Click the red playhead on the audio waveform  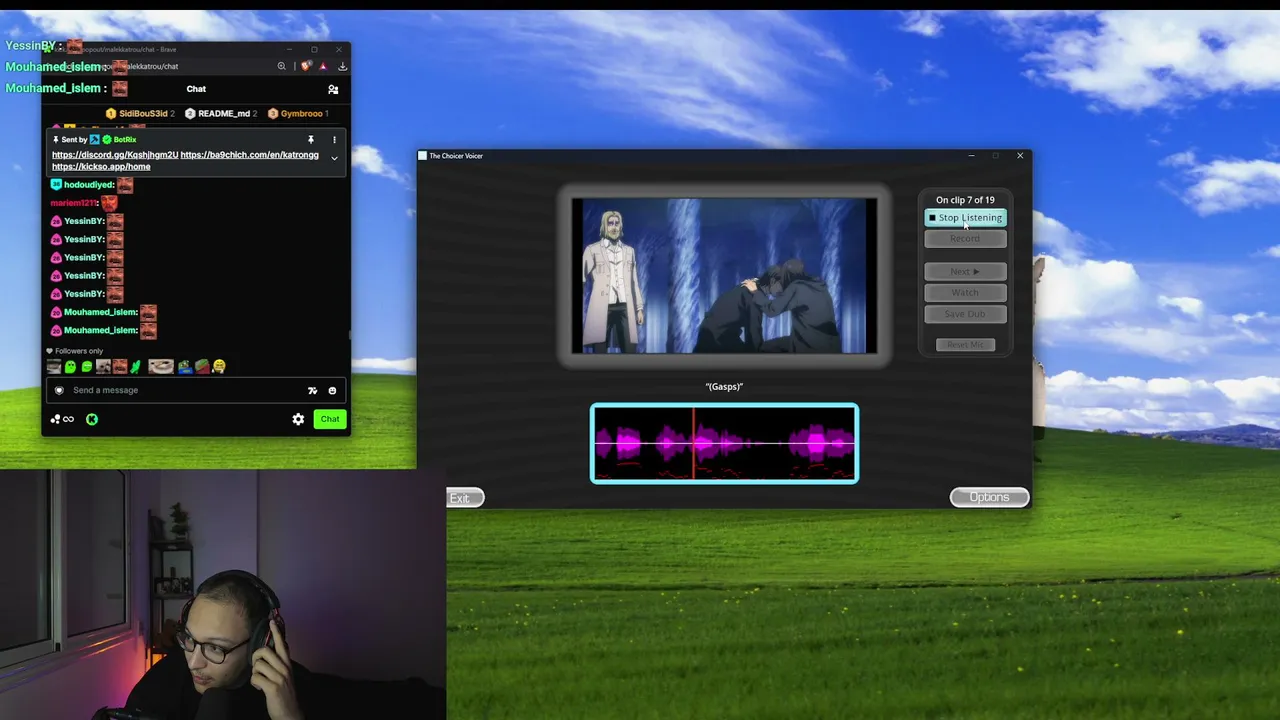(x=693, y=443)
